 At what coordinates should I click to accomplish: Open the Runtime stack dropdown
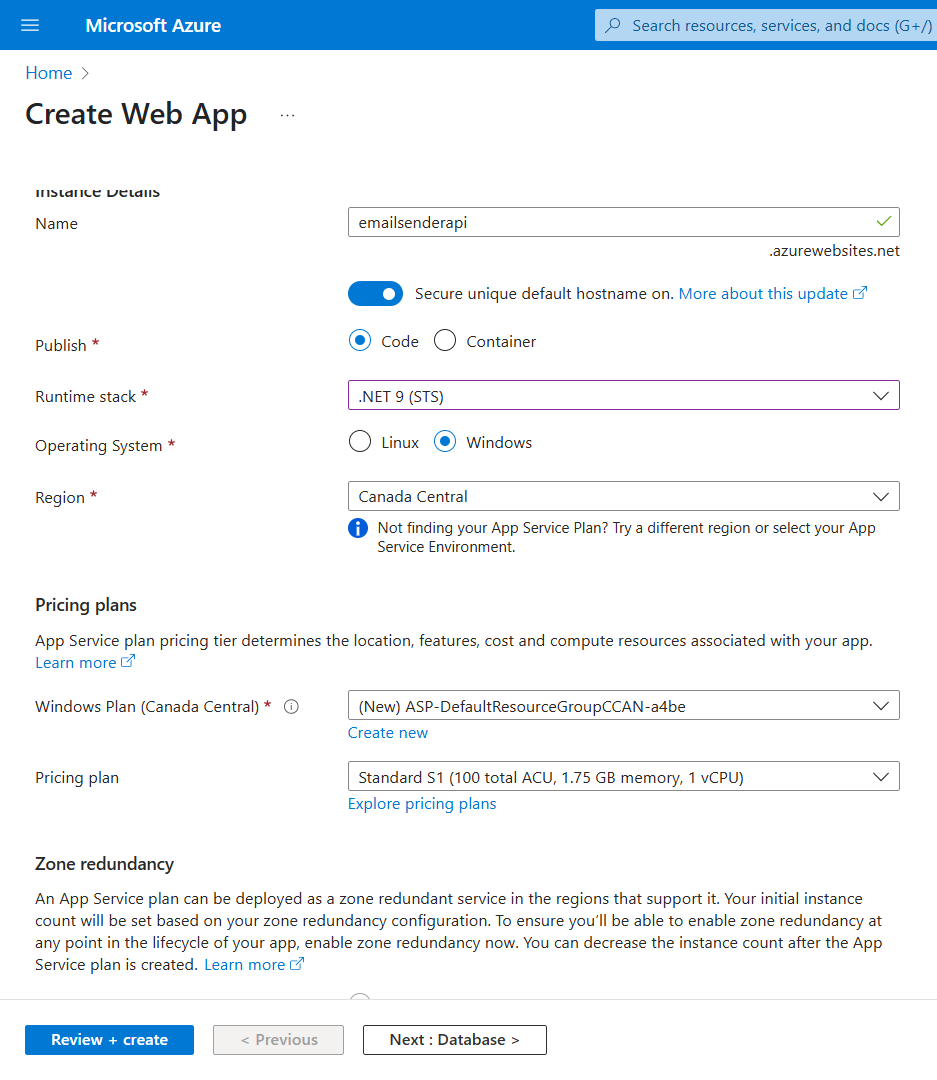pos(624,395)
